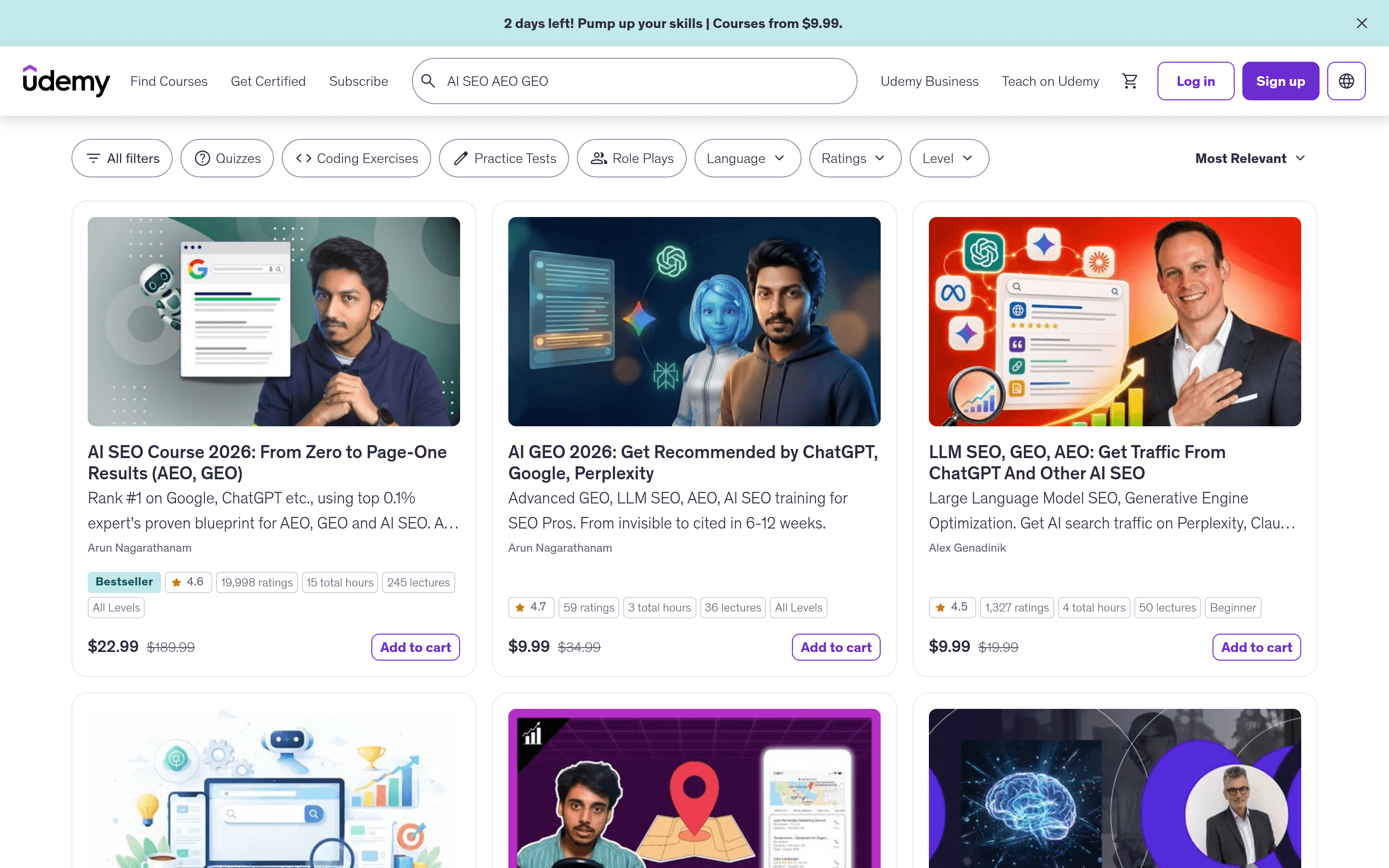The width and height of the screenshot is (1389, 868).
Task: Click the 4.7 star rating
Action: pos(531,607)
